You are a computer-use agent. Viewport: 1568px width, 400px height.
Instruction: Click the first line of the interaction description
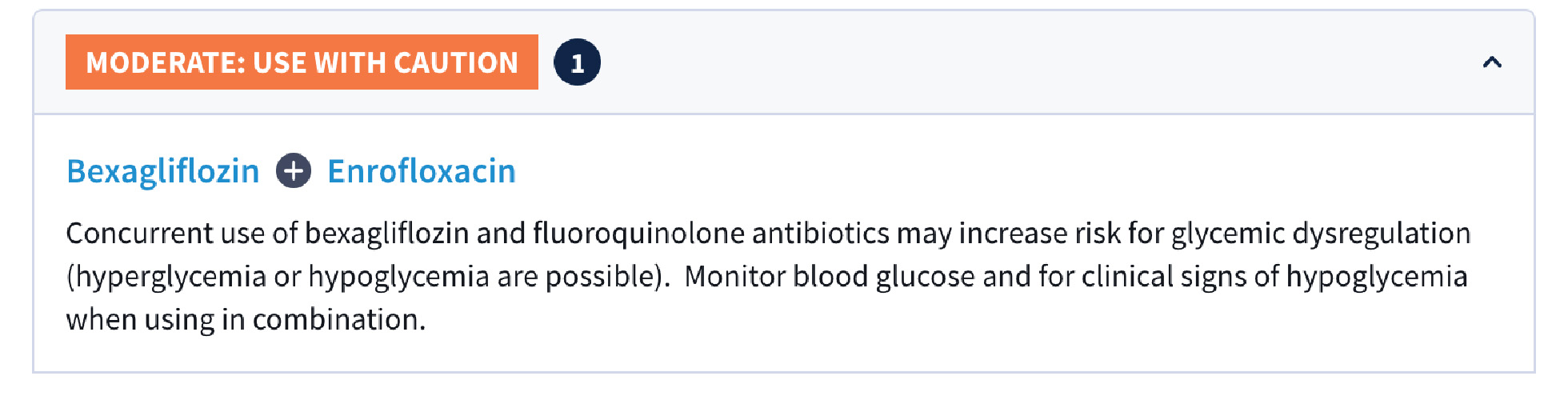click(x=768, y=234)
